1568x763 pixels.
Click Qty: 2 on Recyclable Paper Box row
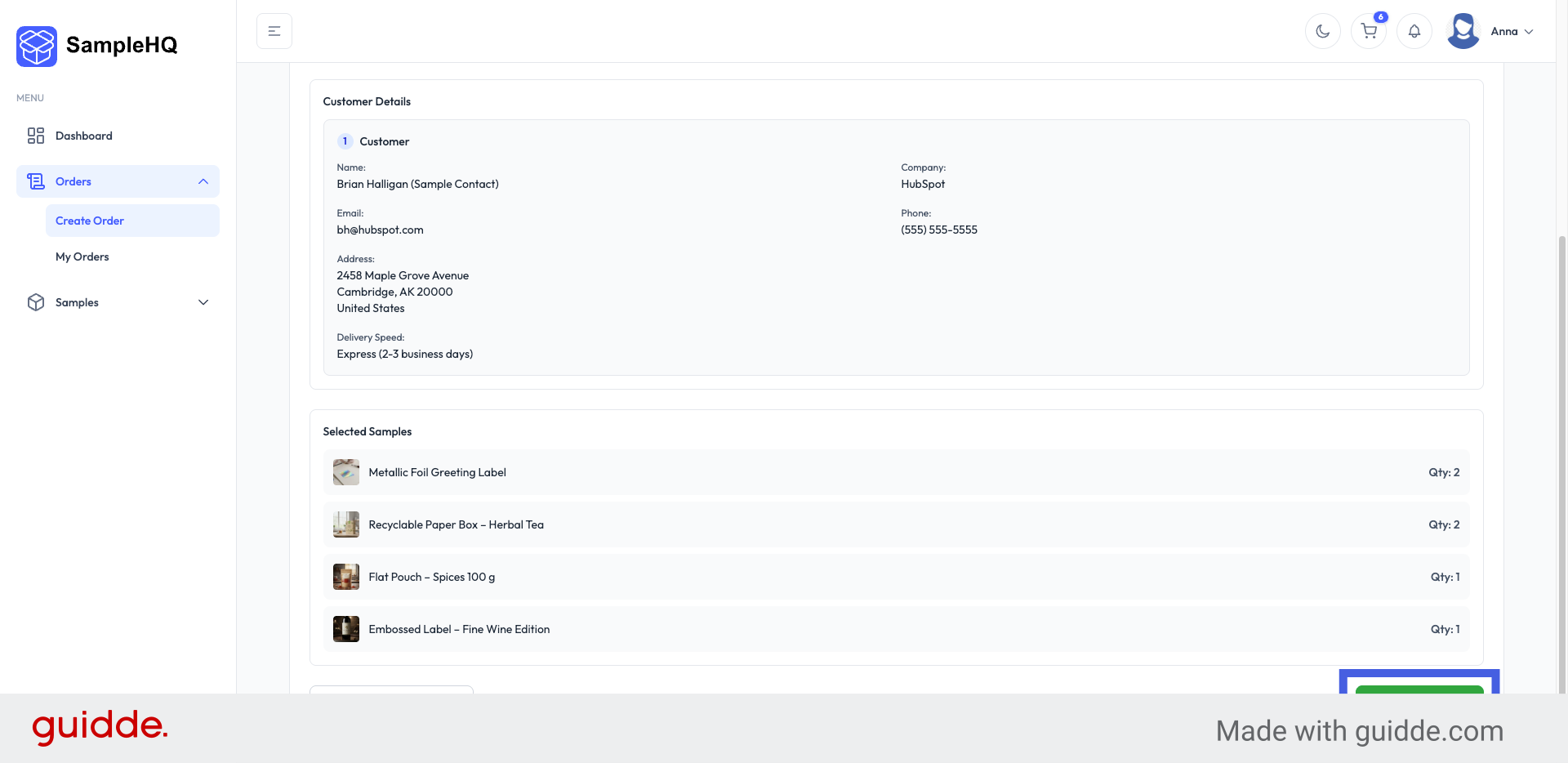pyautogui.click(x=1444, y=524)
